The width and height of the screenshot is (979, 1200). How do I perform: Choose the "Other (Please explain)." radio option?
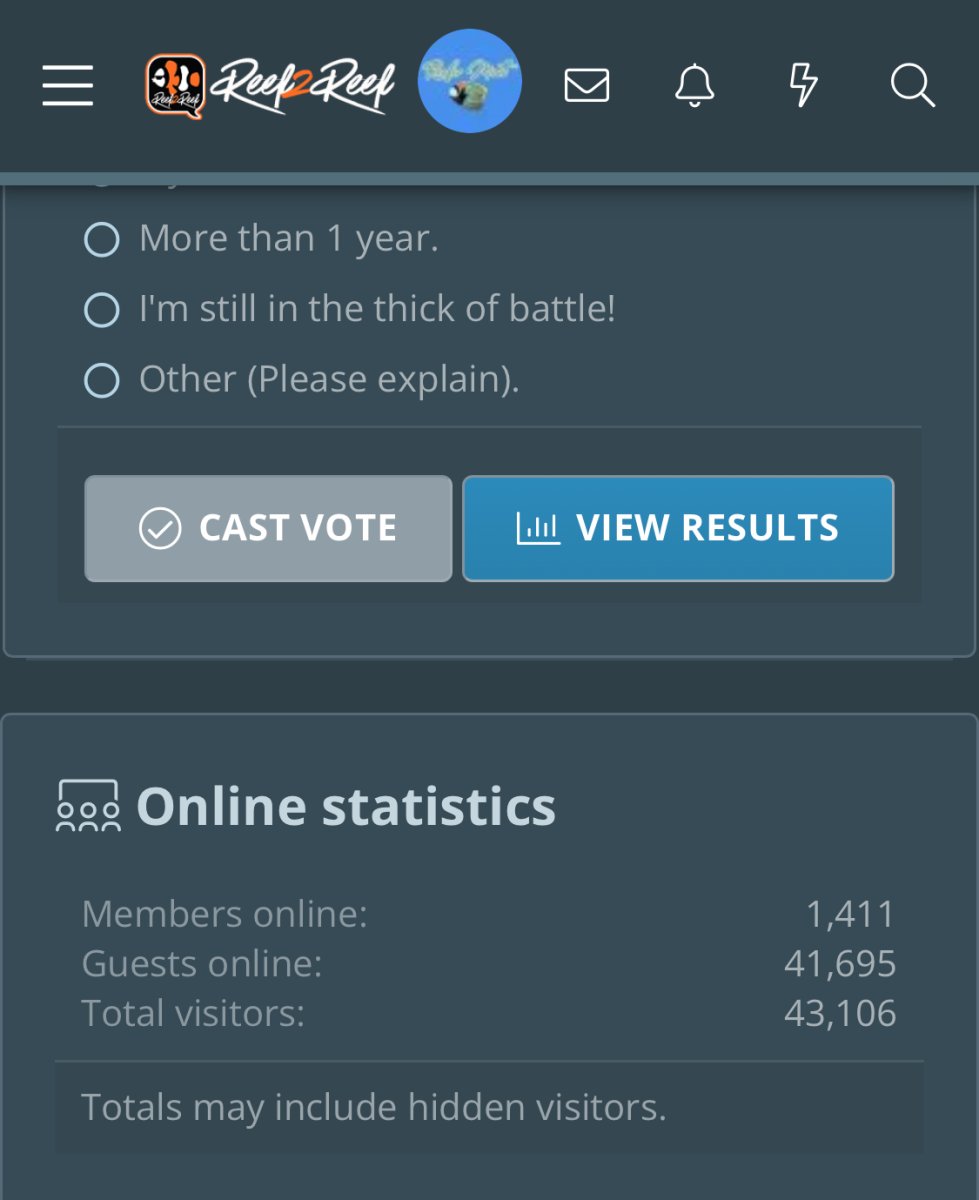pyautogui.click(x=101, y=380)
